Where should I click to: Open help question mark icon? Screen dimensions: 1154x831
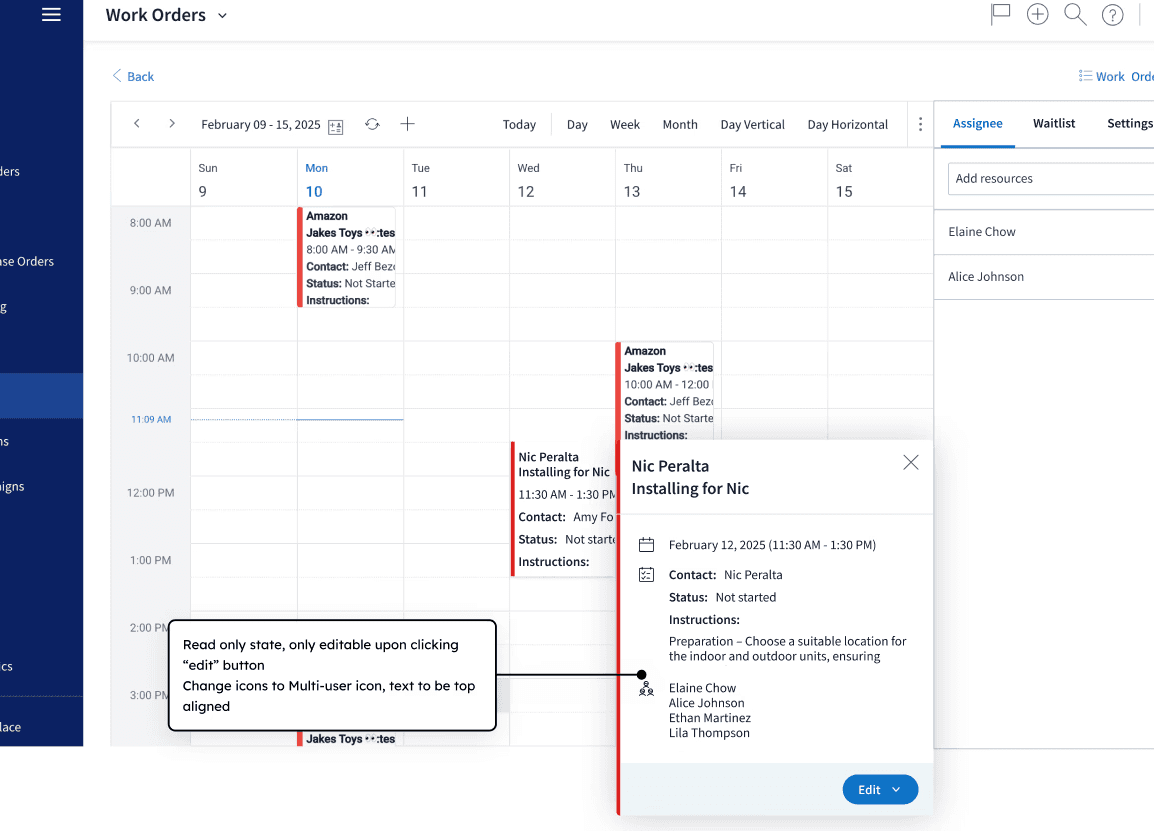(1112, 15)
